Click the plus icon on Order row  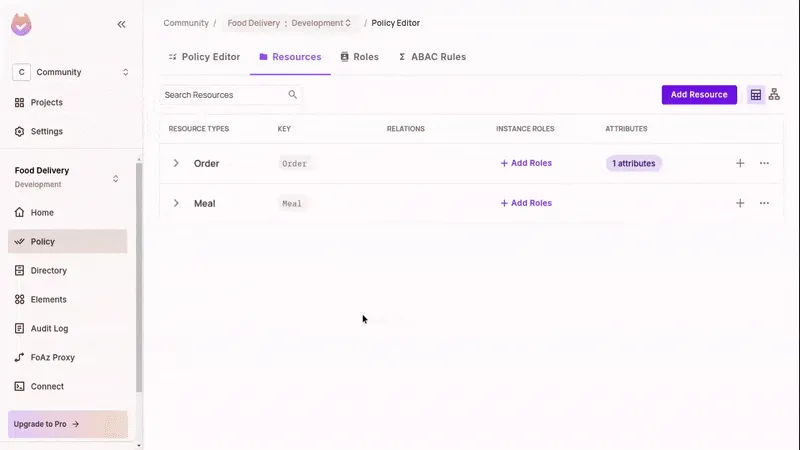740,163
